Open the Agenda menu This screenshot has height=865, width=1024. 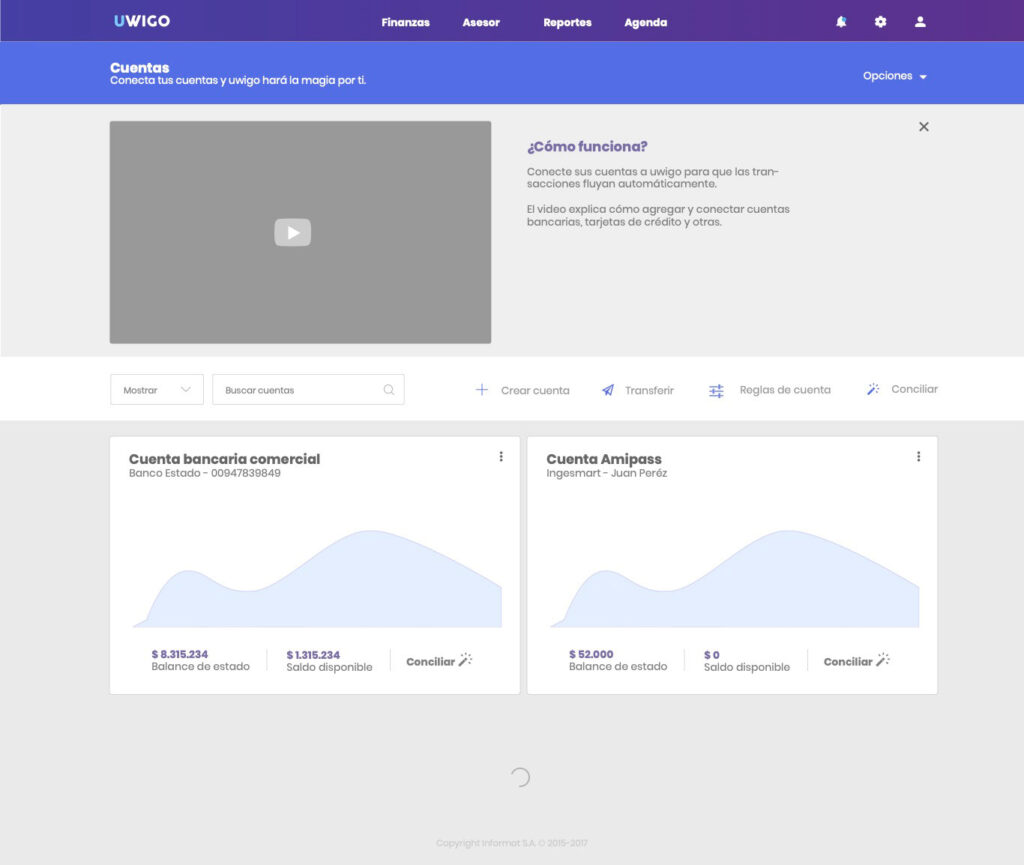coord(645,22)
